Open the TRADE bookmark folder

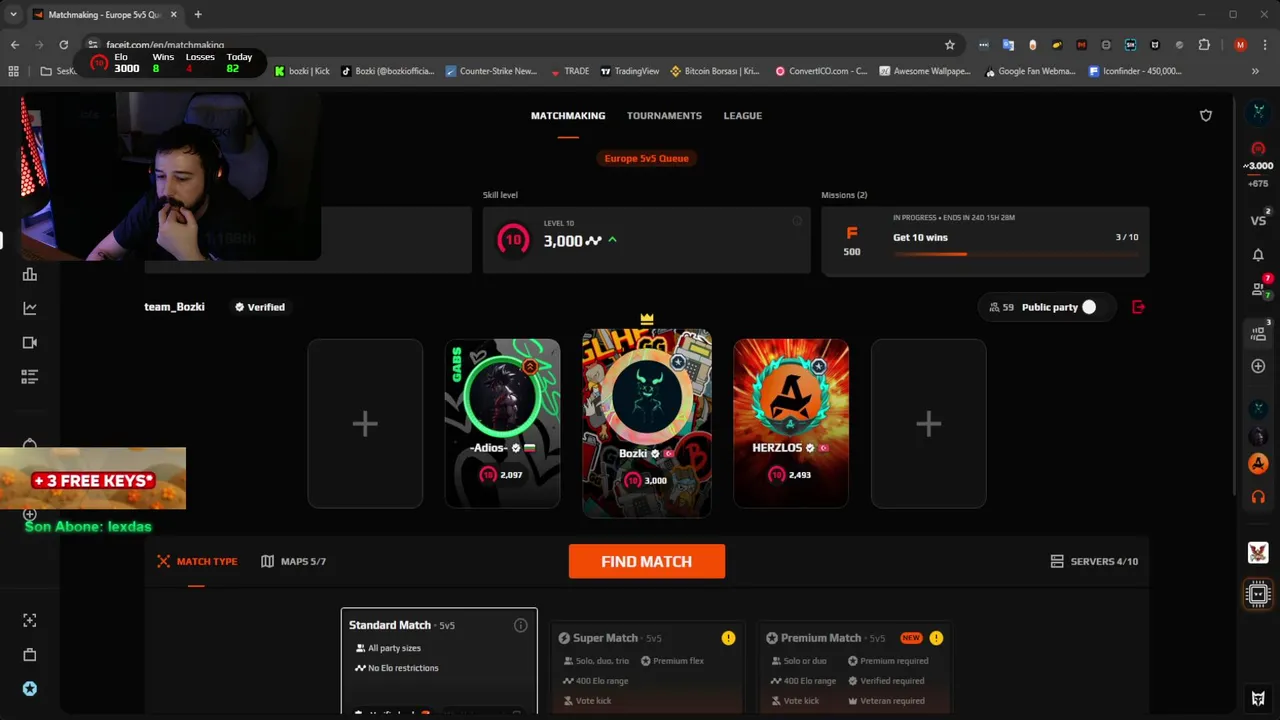pos(569,71)
